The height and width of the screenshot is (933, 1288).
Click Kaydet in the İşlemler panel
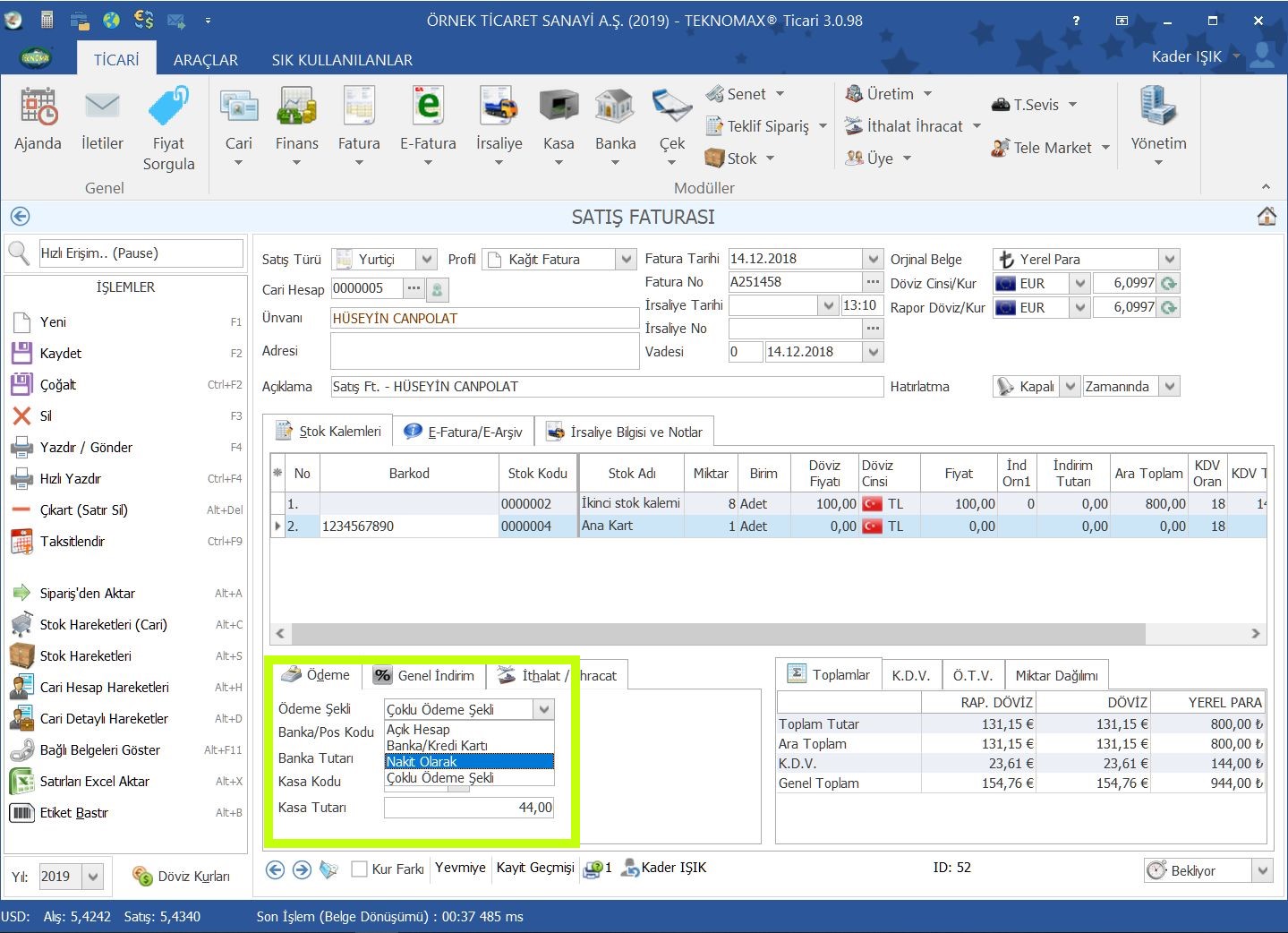click(x=61, y=354)
